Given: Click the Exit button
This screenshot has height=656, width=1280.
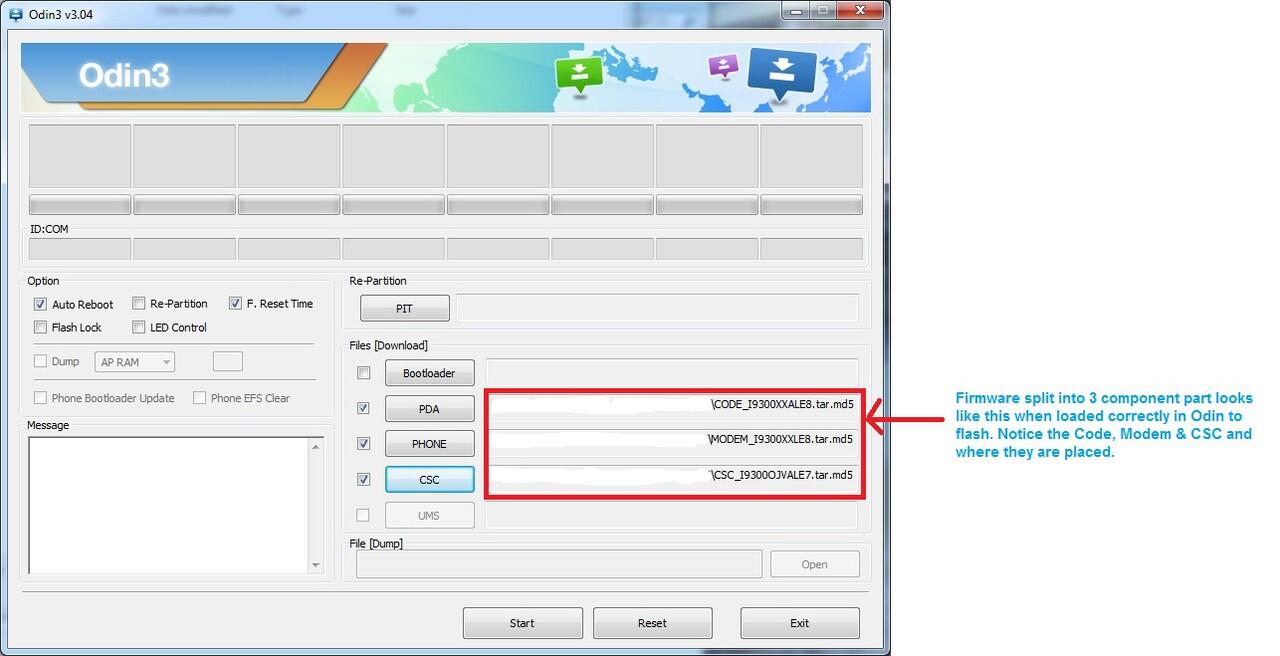Looking at the screenshot, I should click(799, 623).
